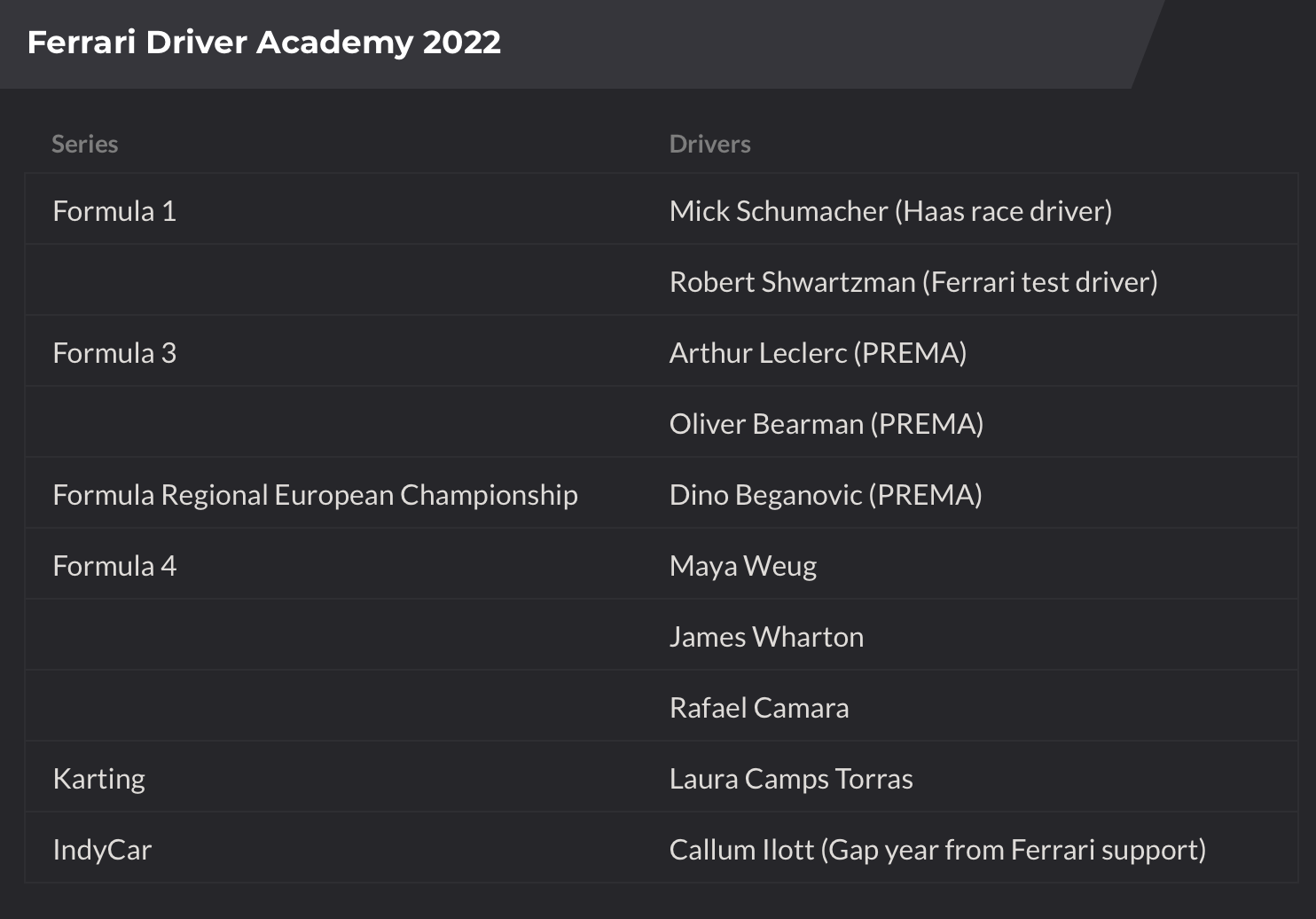The image size is (1316, 919).
Task: Click Mick Schumacher (Haas race driver)
Action: [890, 211]
